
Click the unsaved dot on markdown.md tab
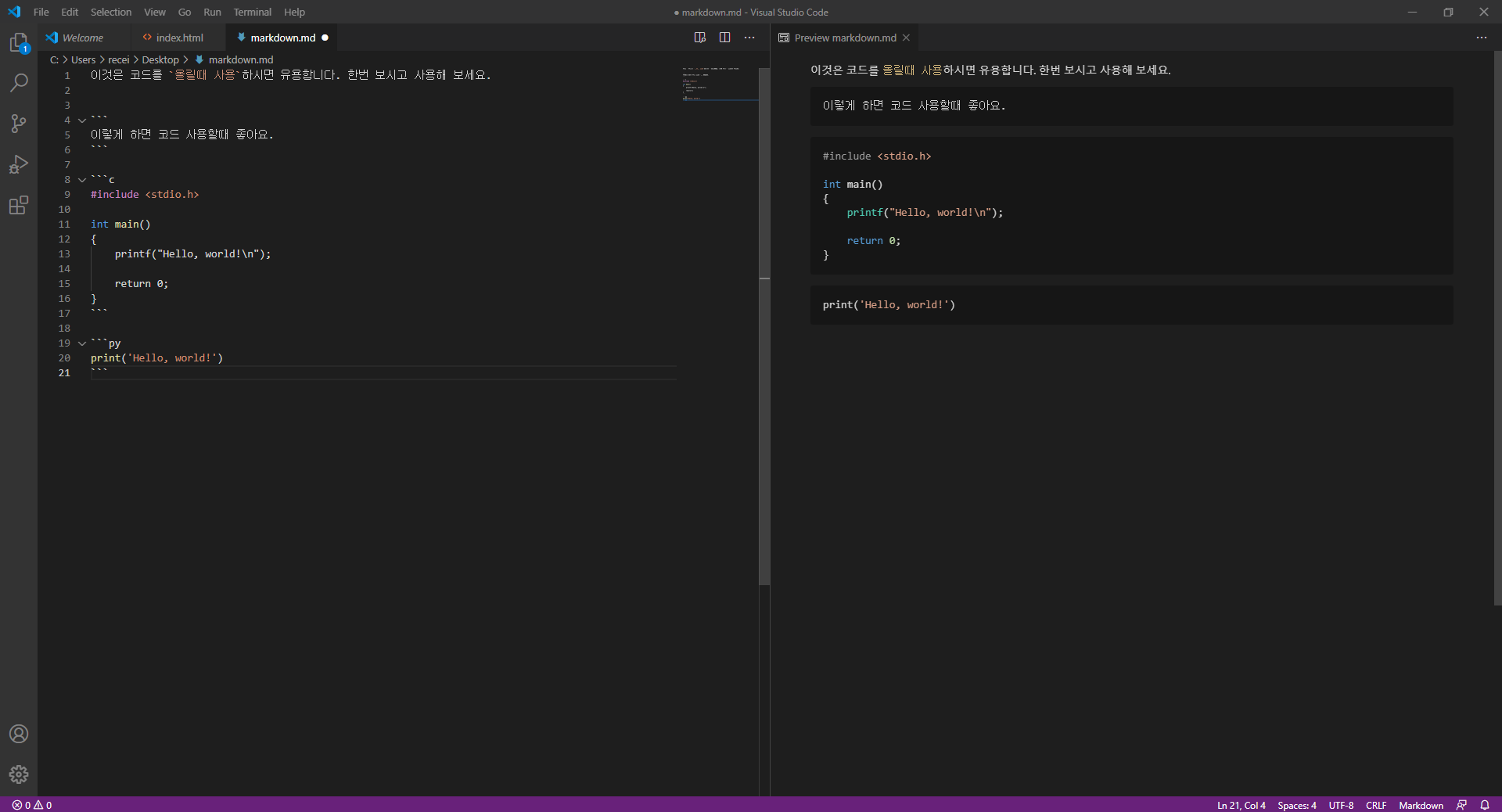coord(325,38)
